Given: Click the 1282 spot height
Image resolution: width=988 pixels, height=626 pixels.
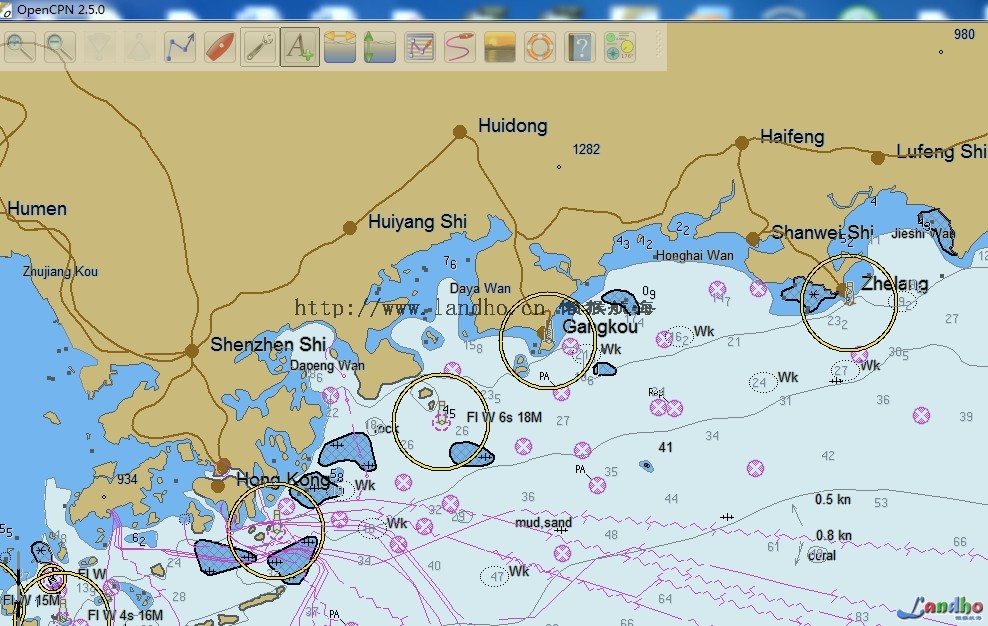Looking at the screenshot, I should 586,149.
